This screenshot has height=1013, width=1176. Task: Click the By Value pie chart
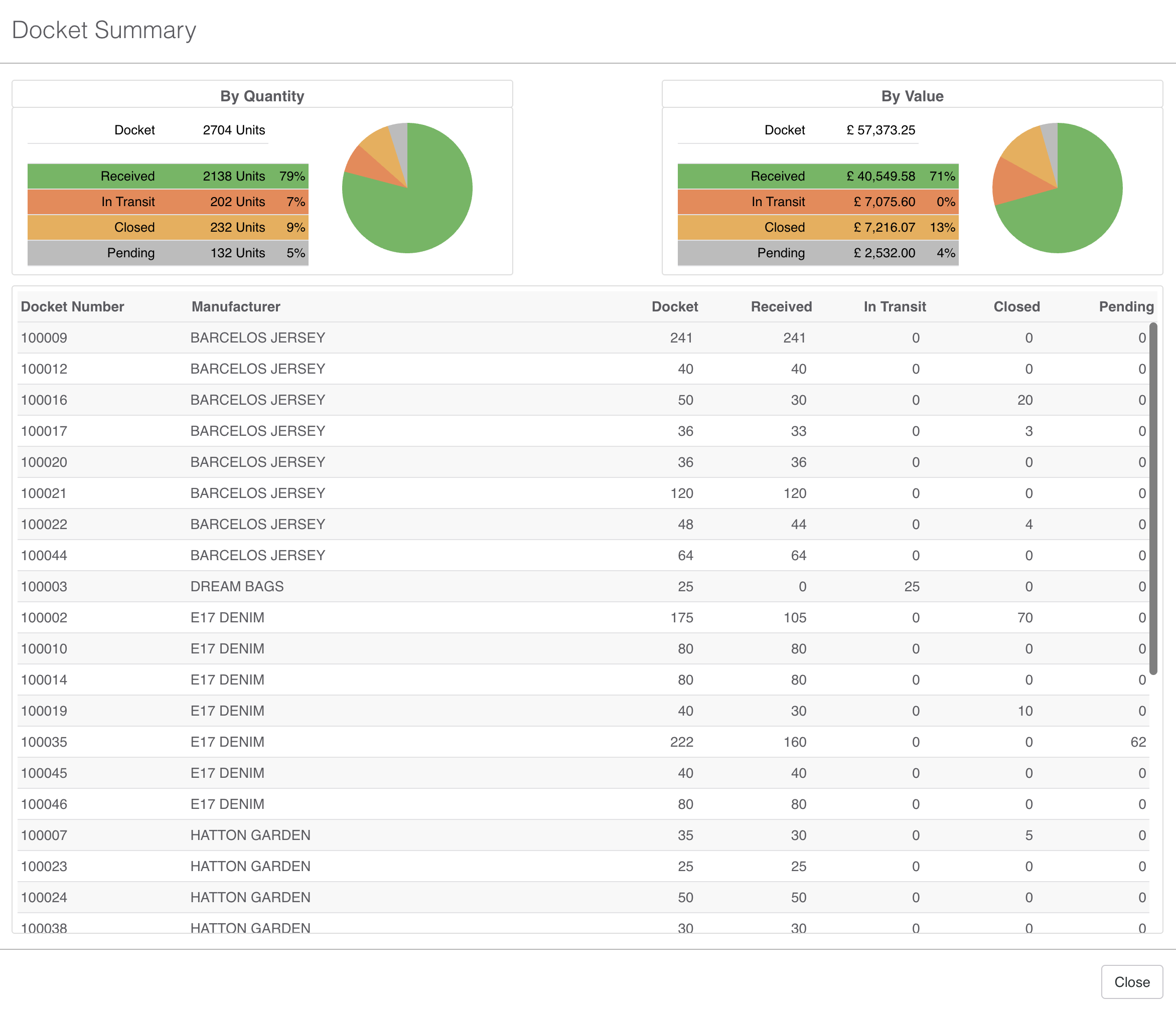[1057, 188]
